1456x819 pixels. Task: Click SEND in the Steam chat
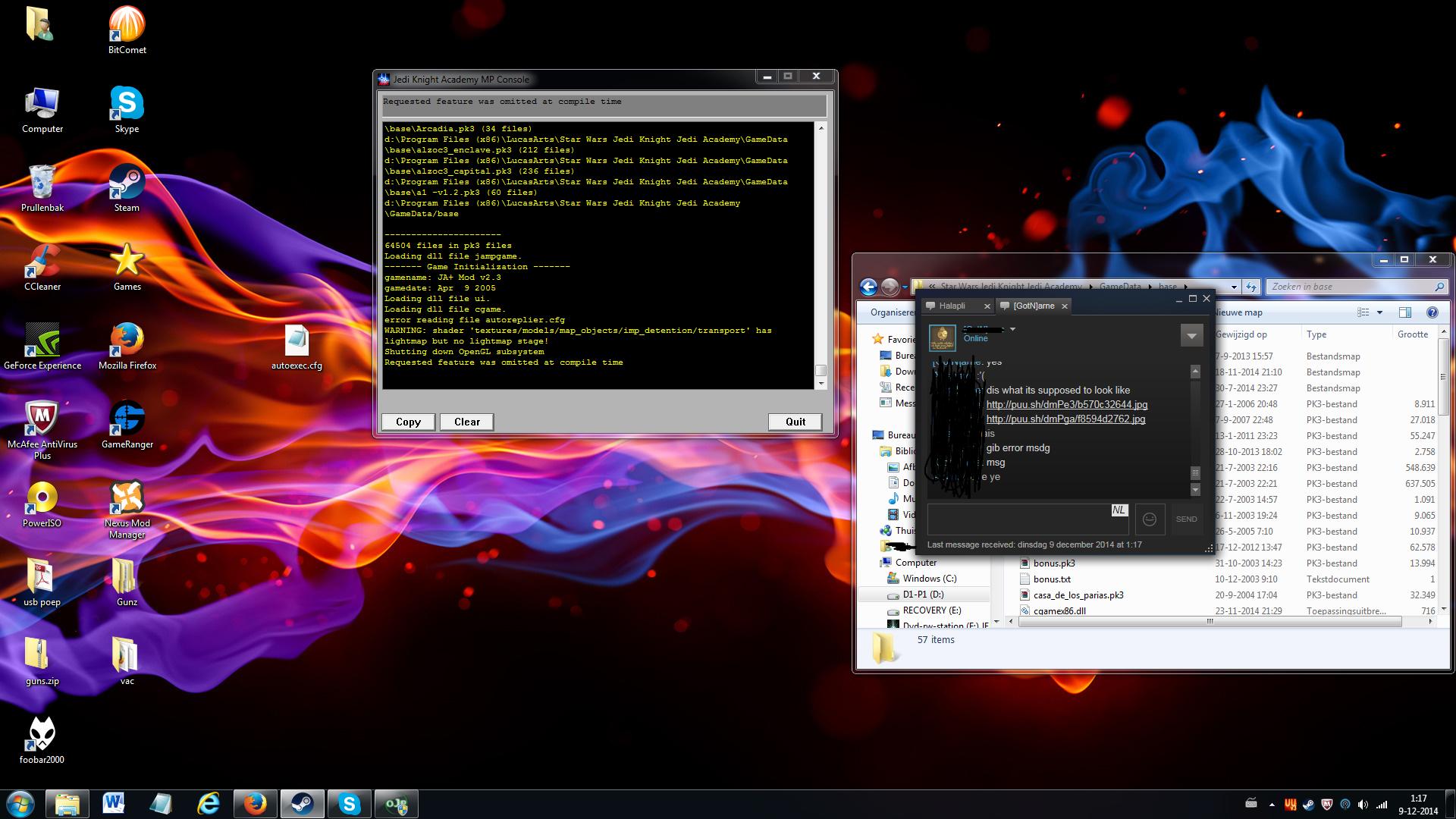click(x=1186, y=519)
